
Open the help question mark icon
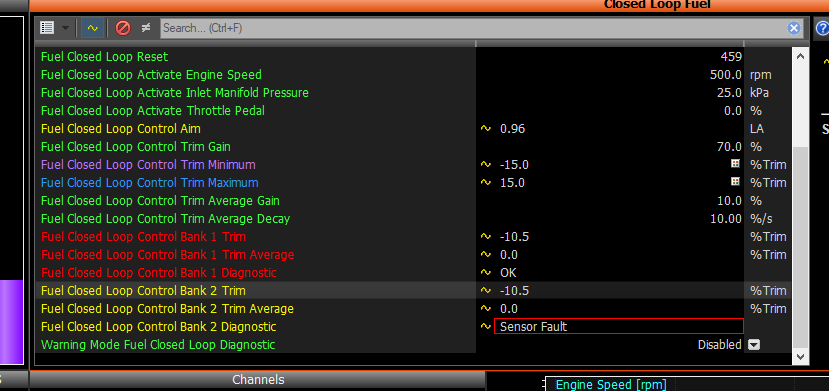[x=823, y=28]
